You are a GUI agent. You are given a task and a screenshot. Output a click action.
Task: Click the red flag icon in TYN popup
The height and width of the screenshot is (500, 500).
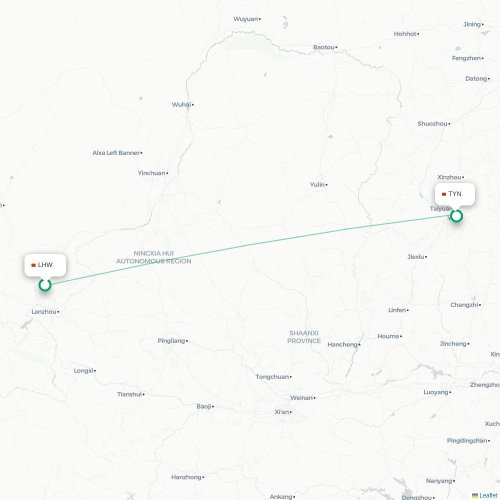click(444, 194)
